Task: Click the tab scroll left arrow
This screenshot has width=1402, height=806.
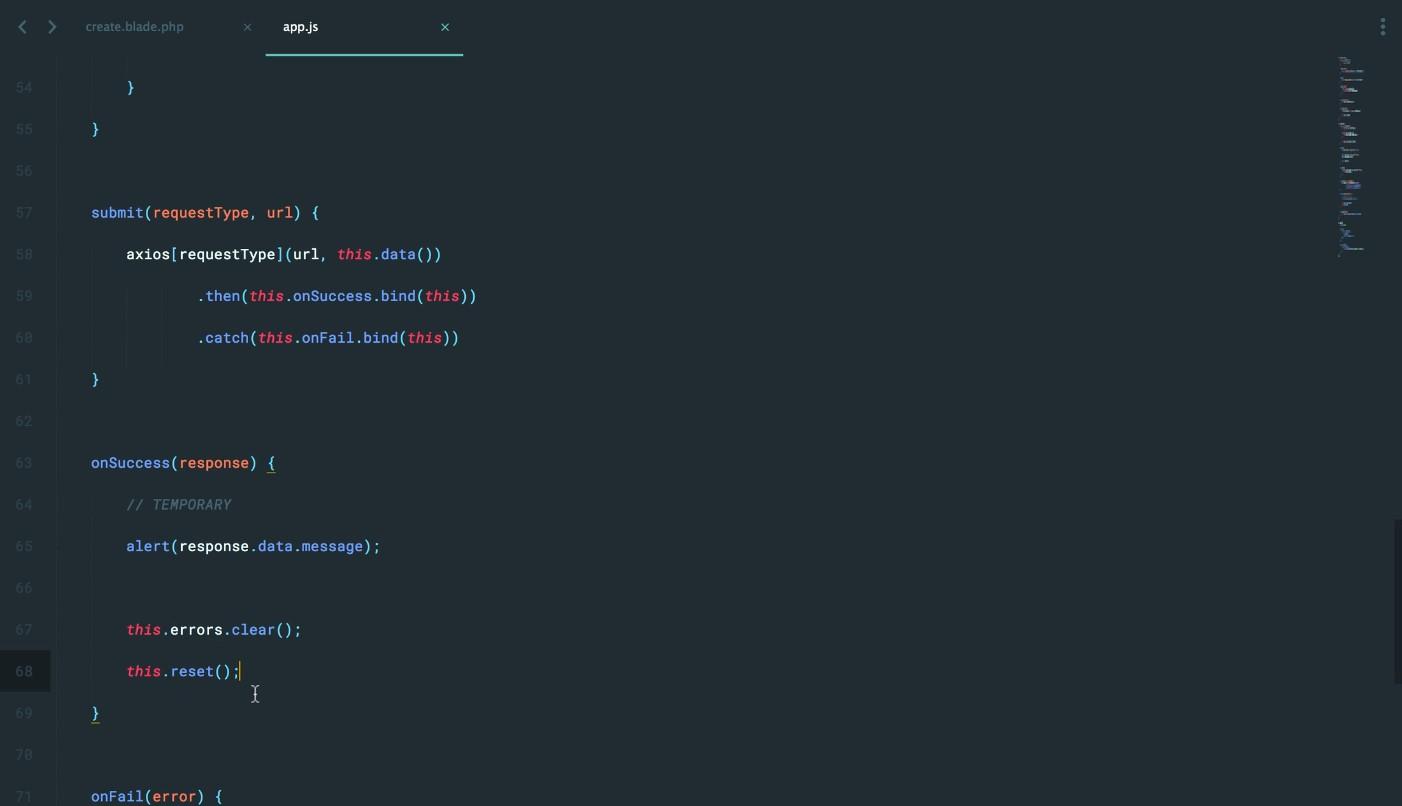Action: point(23,27)
